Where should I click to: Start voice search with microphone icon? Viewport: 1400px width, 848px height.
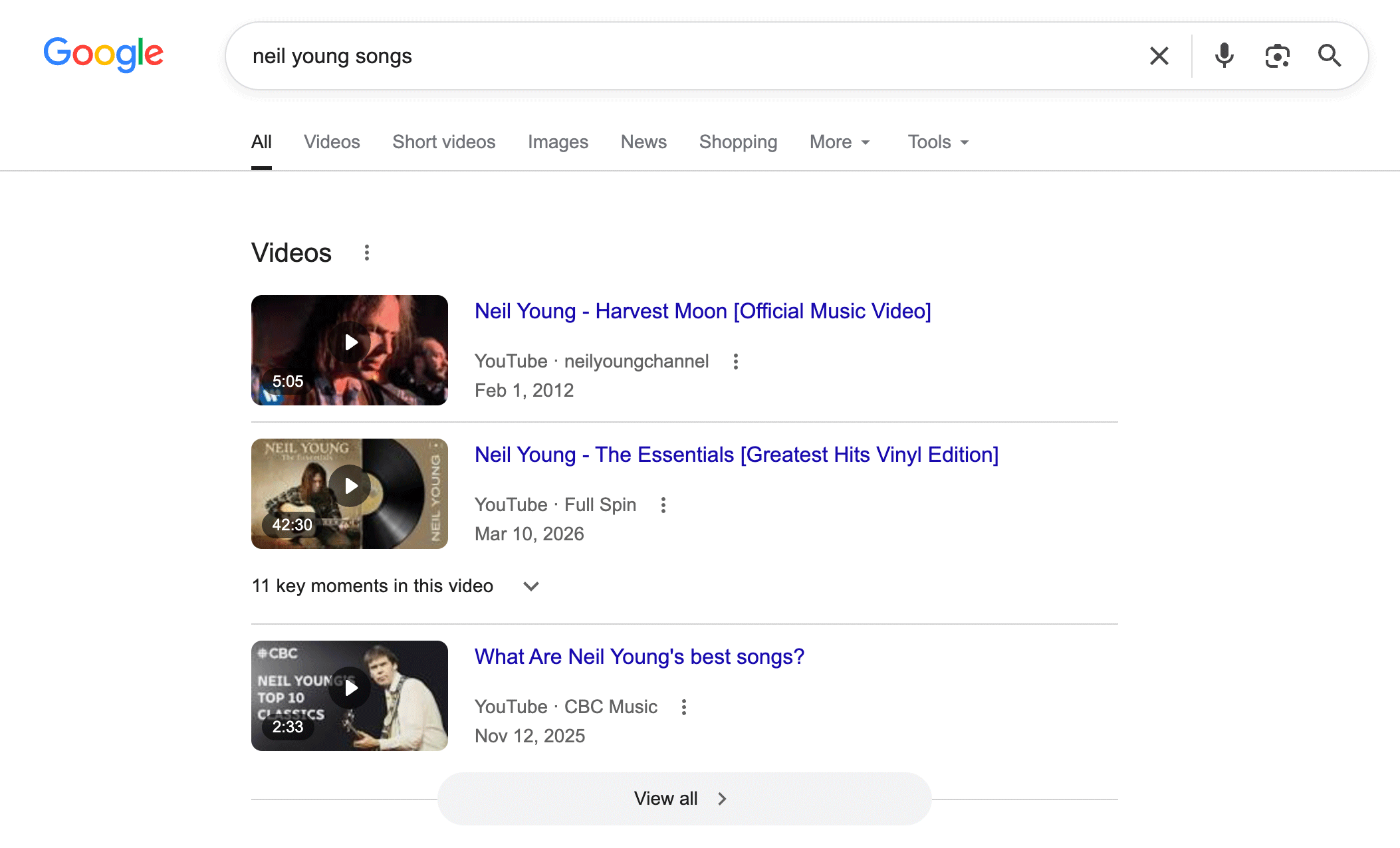1224,56
